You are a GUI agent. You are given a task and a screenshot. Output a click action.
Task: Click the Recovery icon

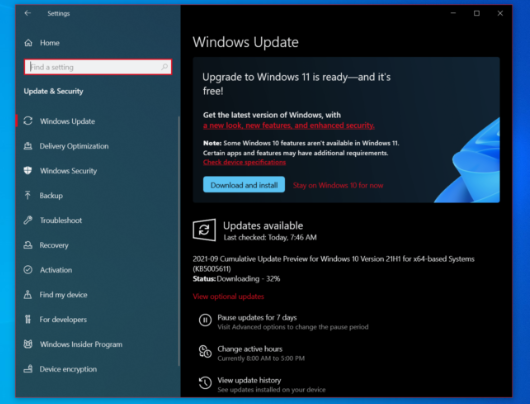tap(28, 245)
